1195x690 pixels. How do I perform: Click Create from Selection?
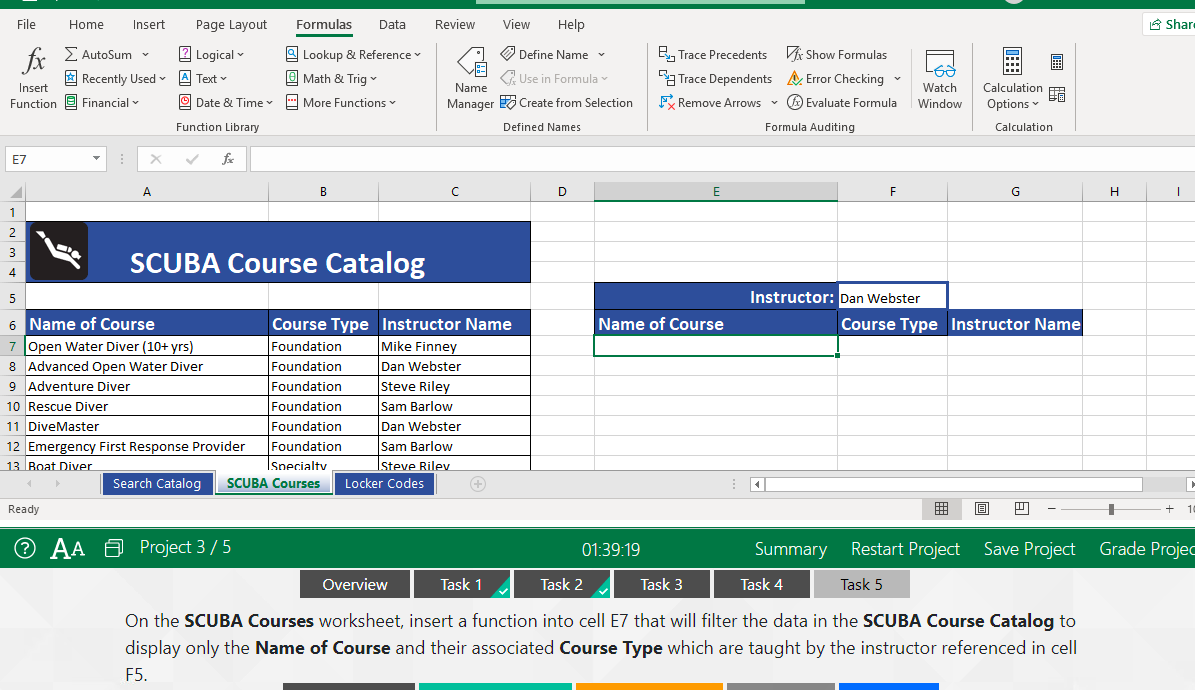567,102
